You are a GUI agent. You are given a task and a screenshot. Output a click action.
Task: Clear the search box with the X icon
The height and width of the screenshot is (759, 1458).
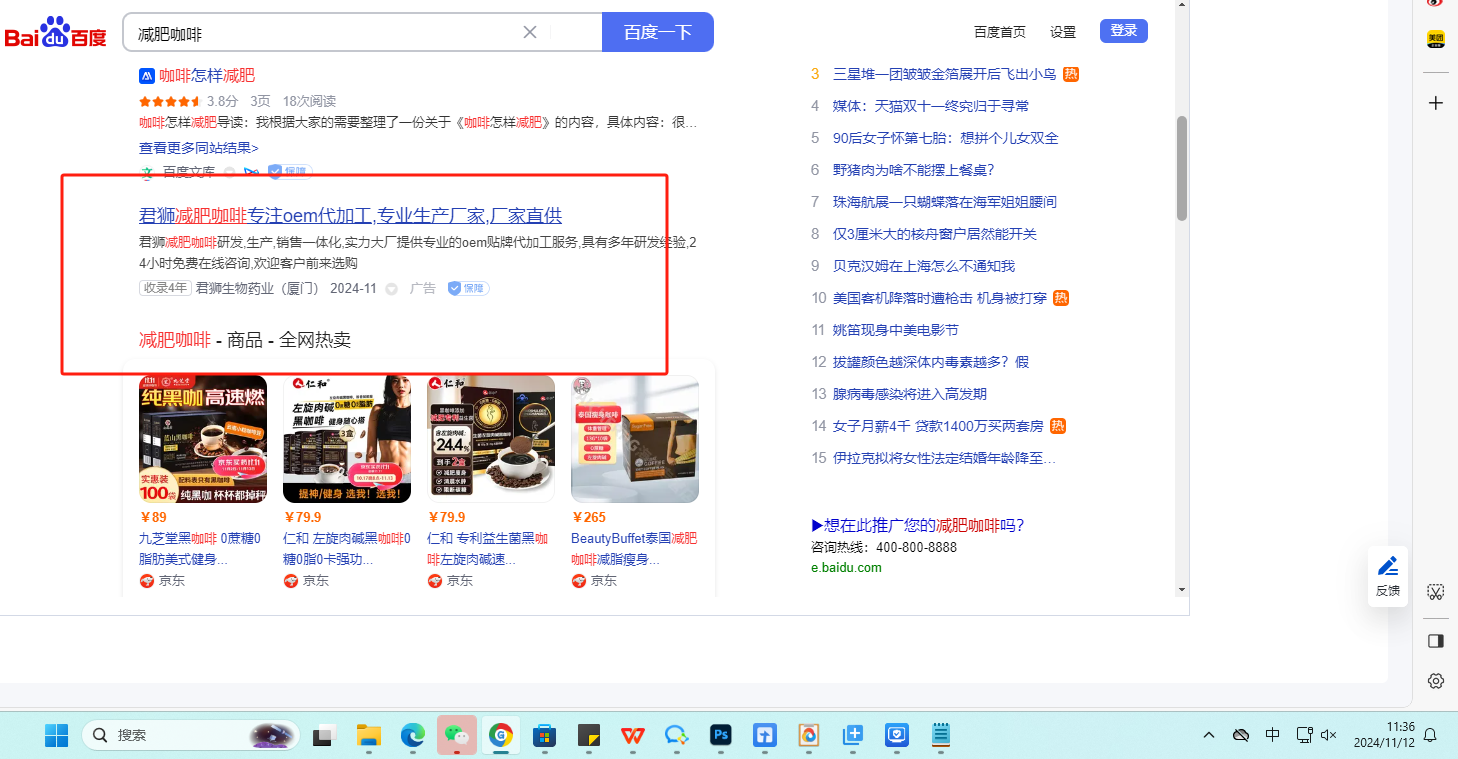pyautogui.click(x=530, y=32)
